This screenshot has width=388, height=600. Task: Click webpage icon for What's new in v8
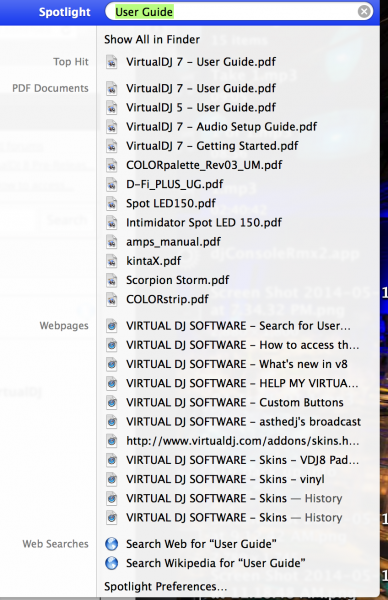[111, 364]
